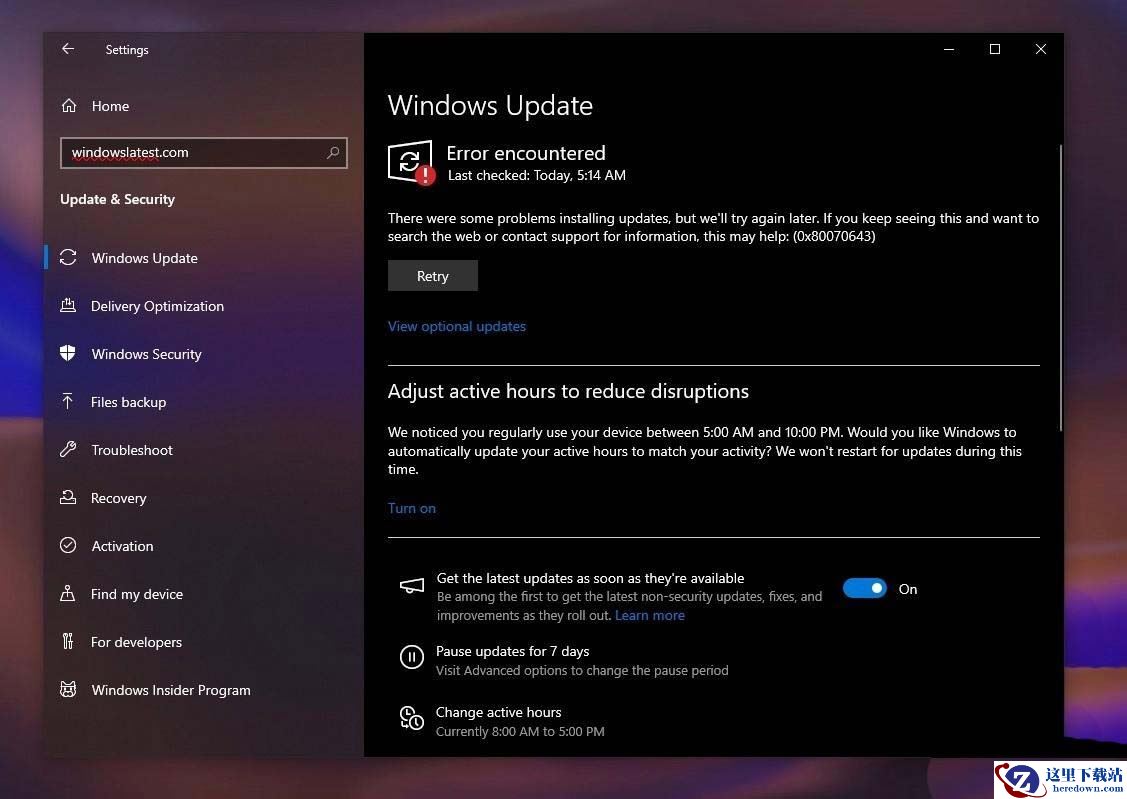Click the Error encountered status text

coord(525,153)
